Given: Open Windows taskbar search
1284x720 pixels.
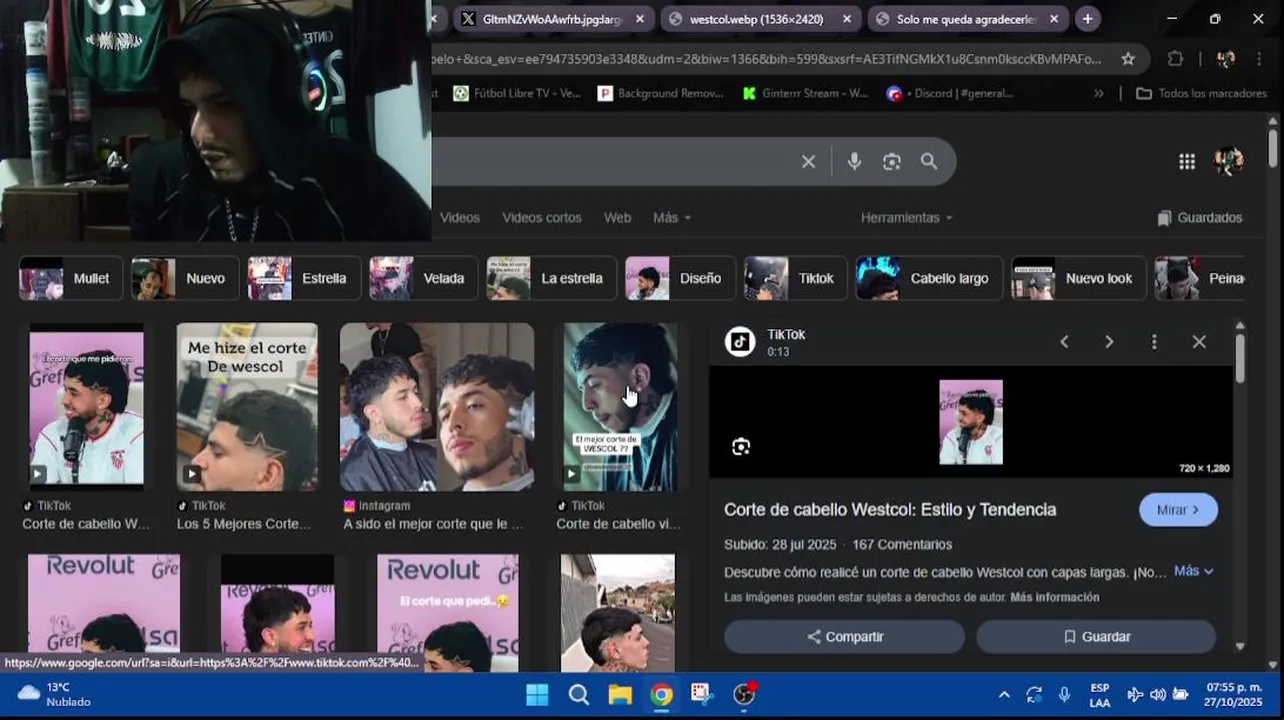Looking at the screenshot, I should [x=578, y=695].
